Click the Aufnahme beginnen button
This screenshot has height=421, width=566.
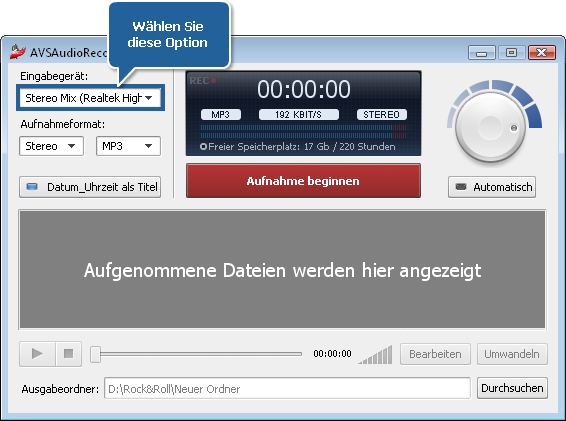303,181
